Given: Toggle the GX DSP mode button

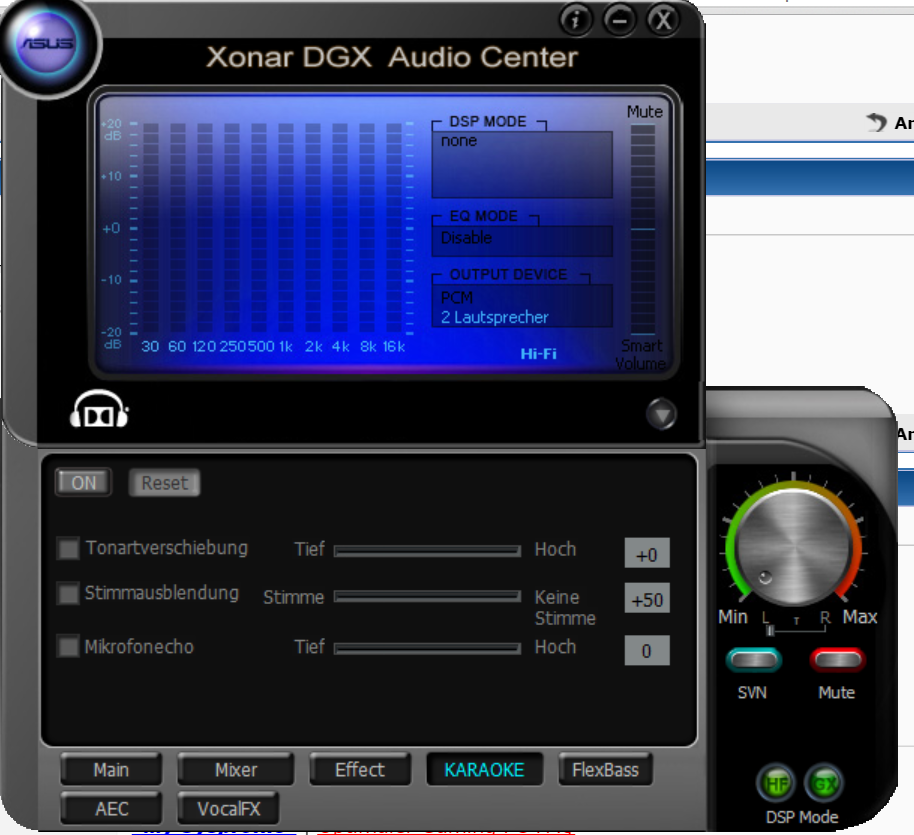Looking at the screenshot, I should coord(824,784).
